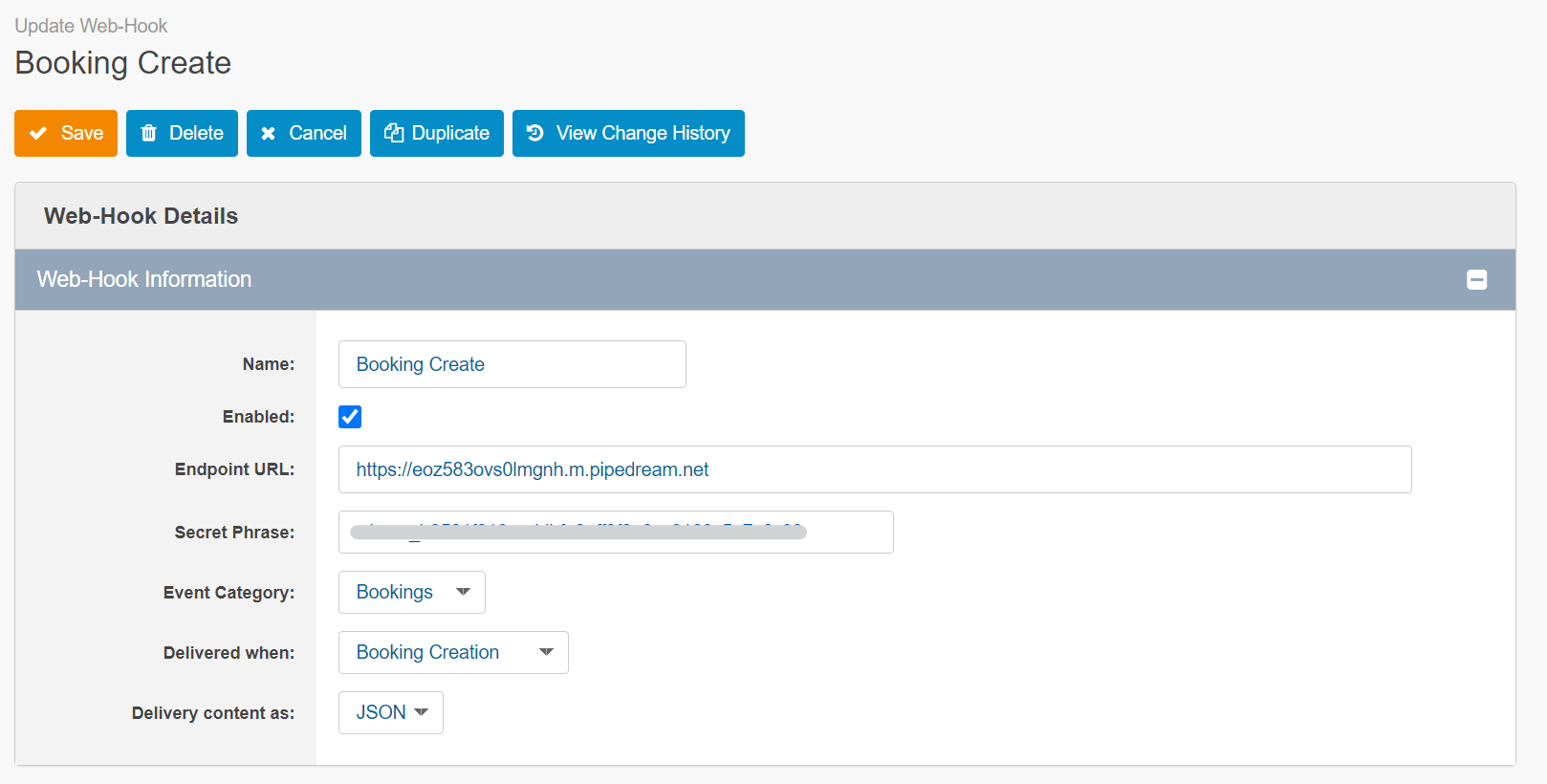Click the Web-Hook Information header title
1547x784 pixels.
144,279
